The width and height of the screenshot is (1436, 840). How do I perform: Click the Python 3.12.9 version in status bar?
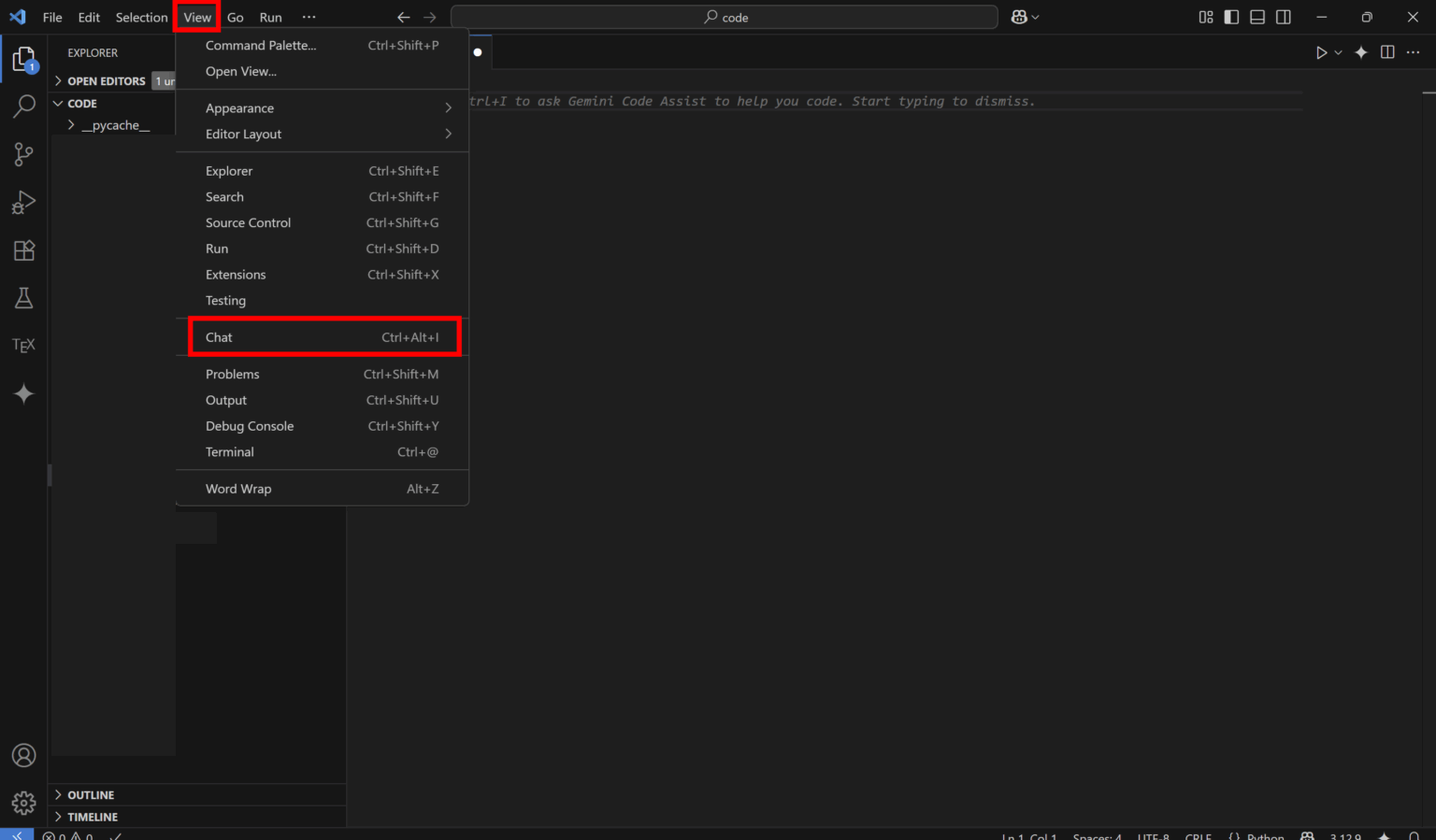pos(1345,836)
